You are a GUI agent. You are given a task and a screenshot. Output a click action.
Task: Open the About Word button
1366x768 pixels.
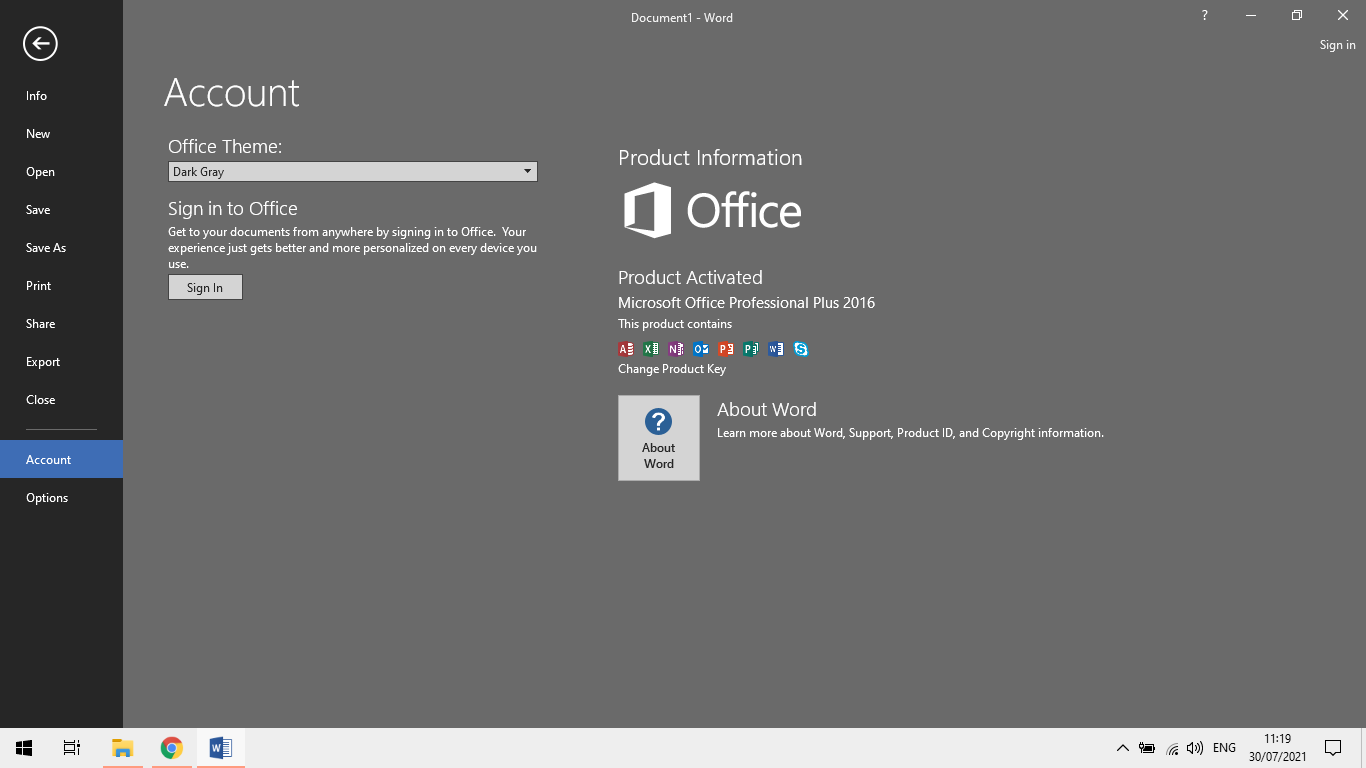(659, 438)
